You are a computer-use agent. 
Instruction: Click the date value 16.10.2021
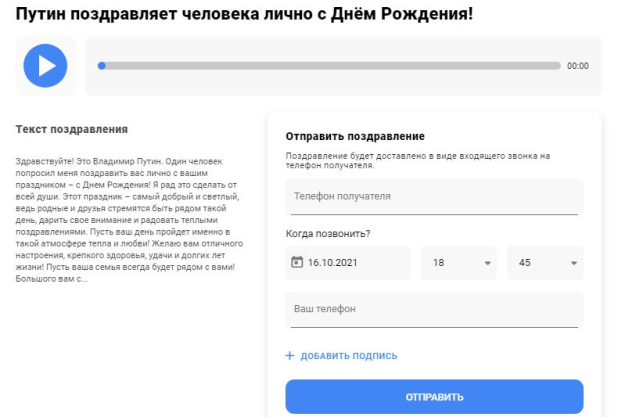coord(332,262)
